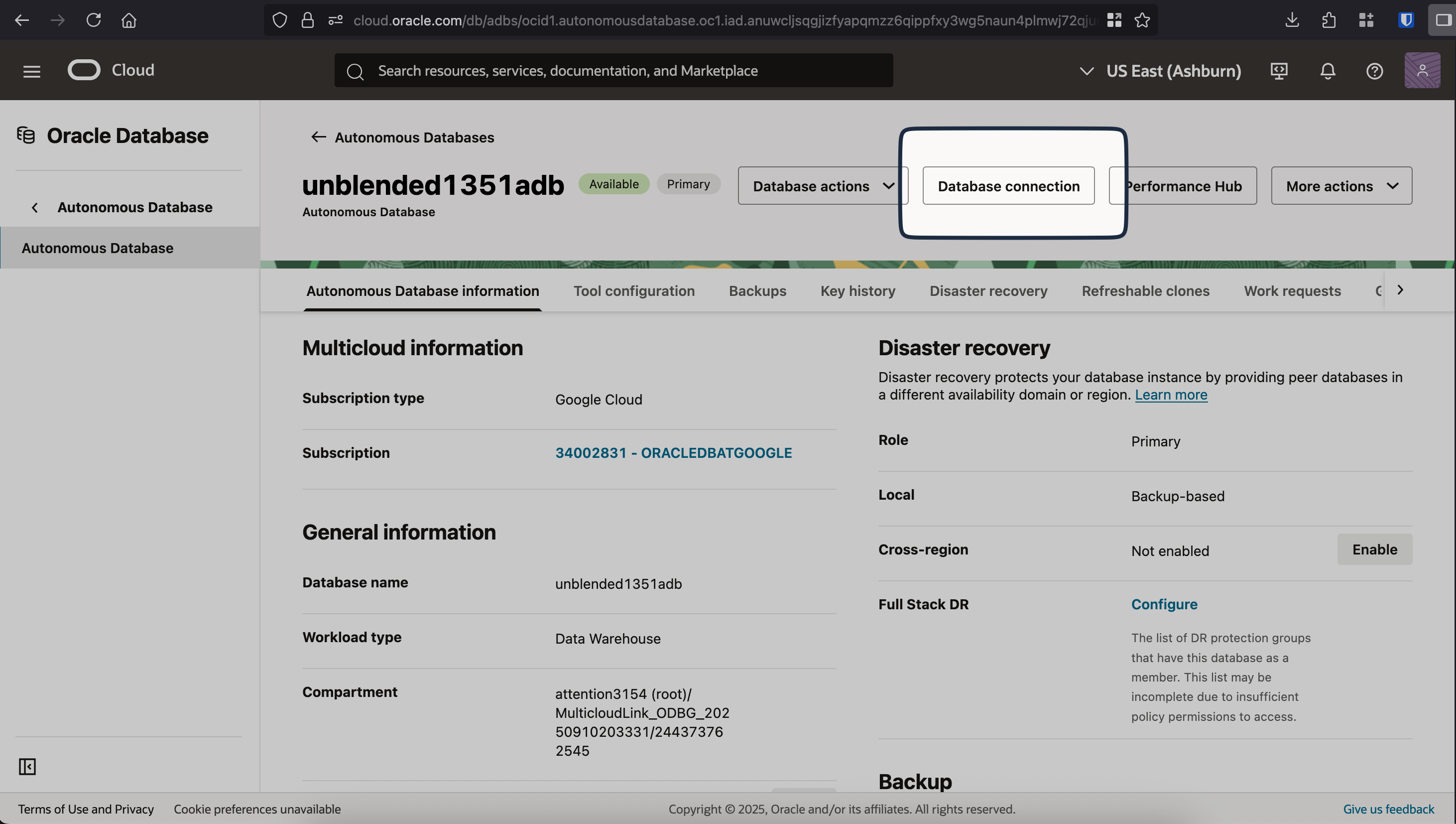This screenshot has width=1456, height=824.
Task: Click Database connection button
Action: click(x=1008, y=186)
